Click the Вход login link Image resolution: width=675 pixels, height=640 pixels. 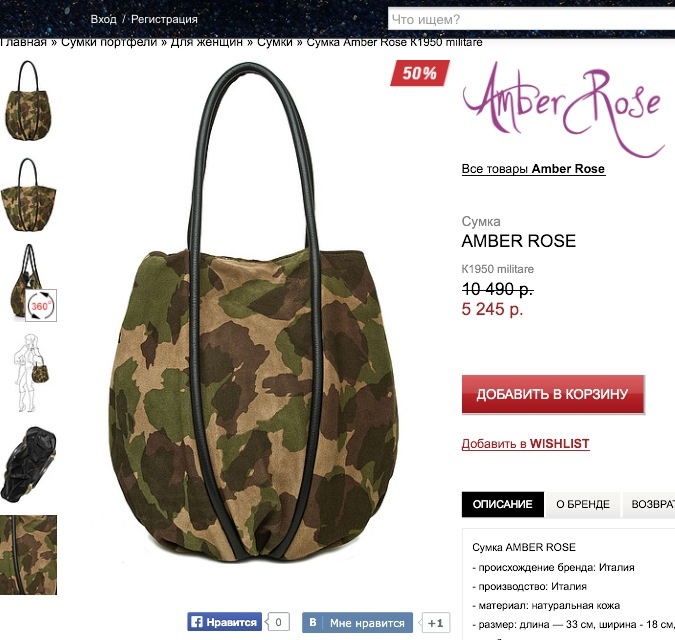coord(103,19)
